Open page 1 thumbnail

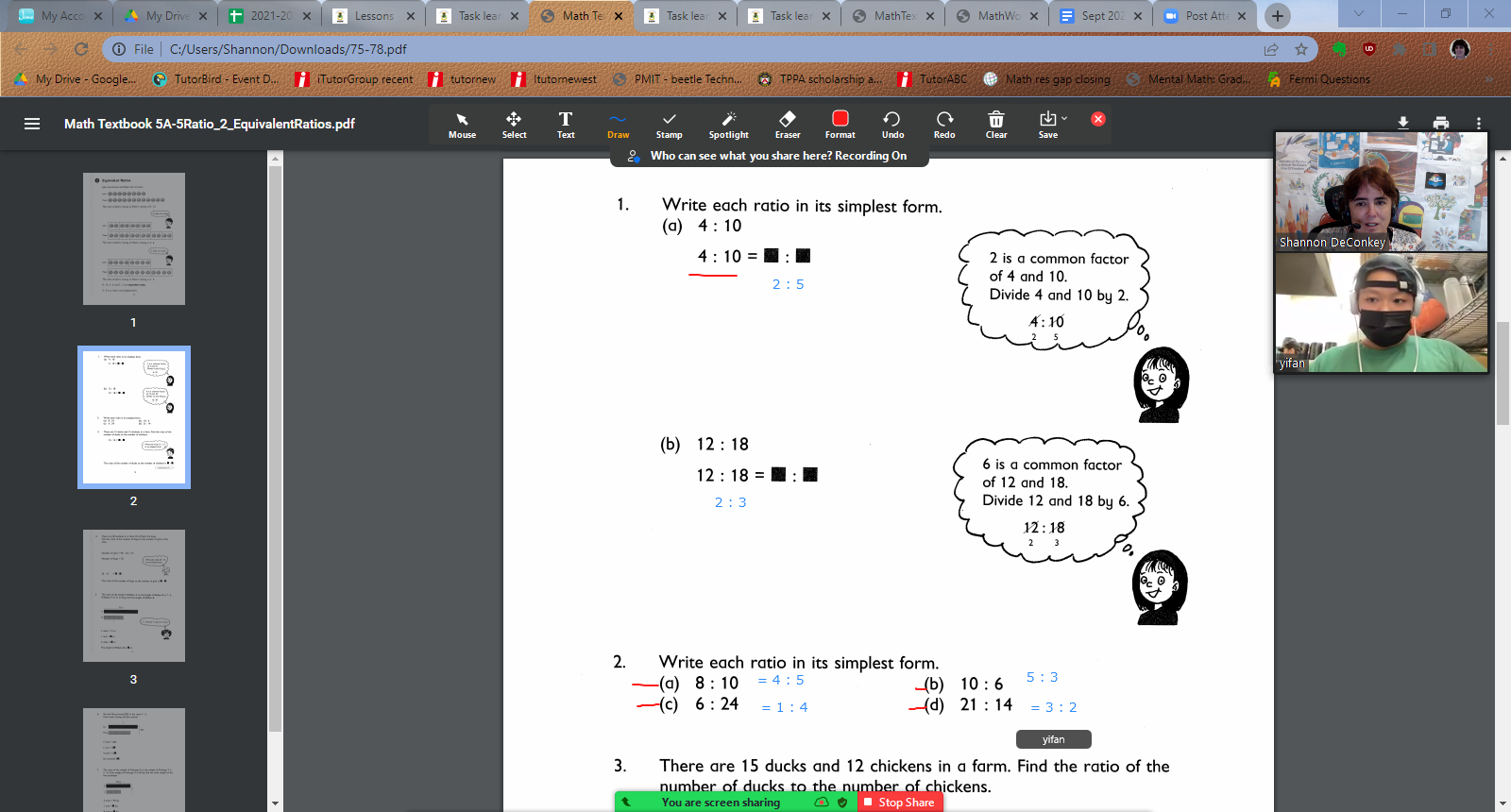pos(134,239)
